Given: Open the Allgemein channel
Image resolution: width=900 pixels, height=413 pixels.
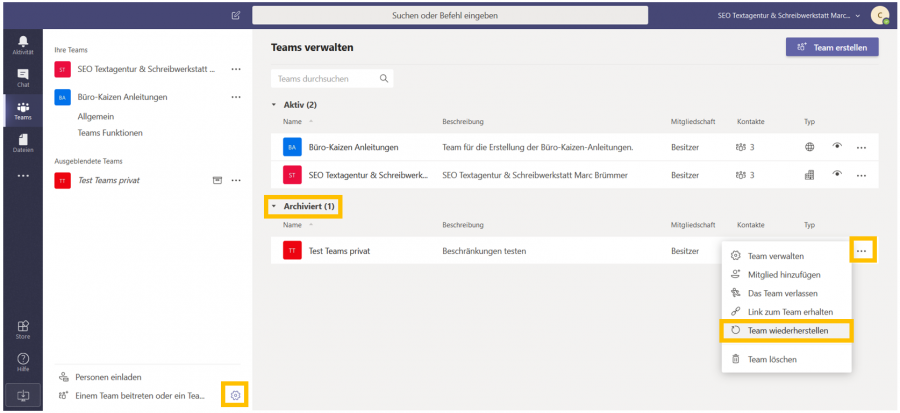Looking at the screenshot, I should coord(96,116).
